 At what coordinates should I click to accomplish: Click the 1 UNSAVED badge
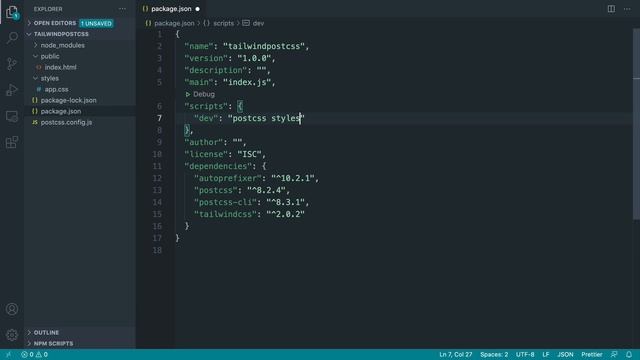[x=96, y=24]
